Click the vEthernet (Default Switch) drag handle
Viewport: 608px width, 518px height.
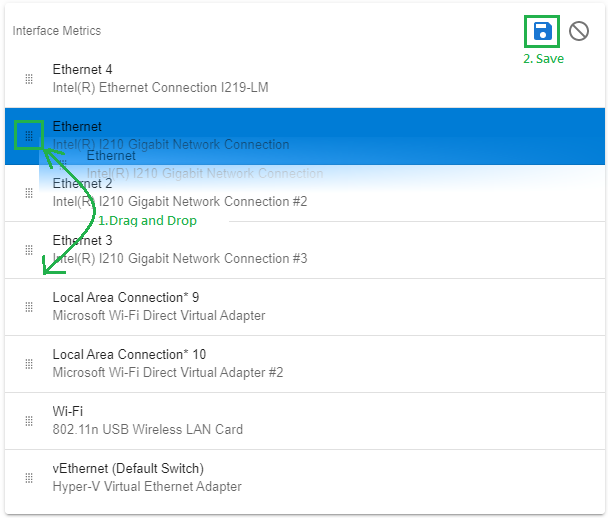click(29, 478)
